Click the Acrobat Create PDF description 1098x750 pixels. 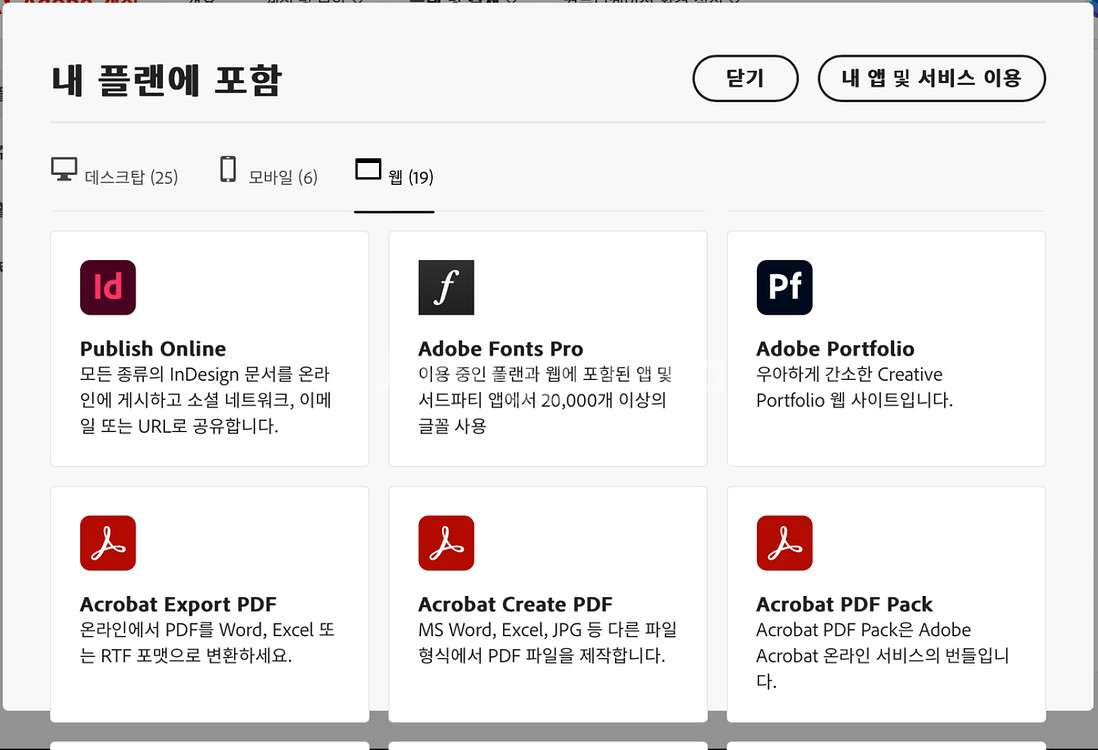tap(548, 643)
